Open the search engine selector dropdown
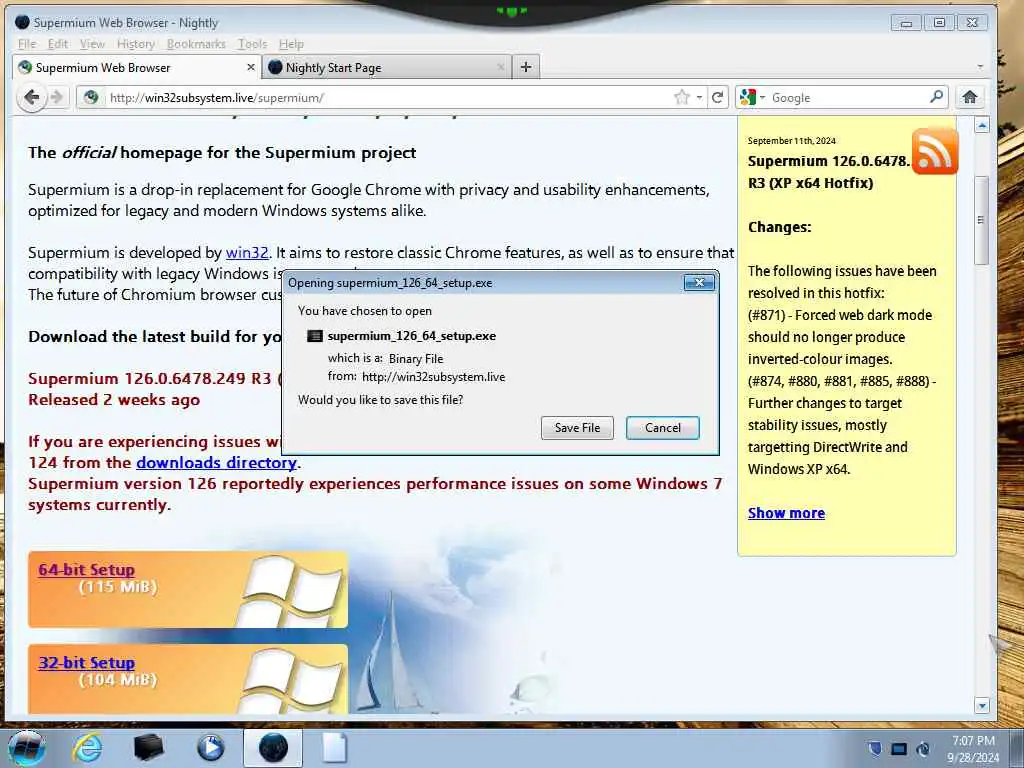This screenshot has height=768, width=1024. (x=752, y=97)
